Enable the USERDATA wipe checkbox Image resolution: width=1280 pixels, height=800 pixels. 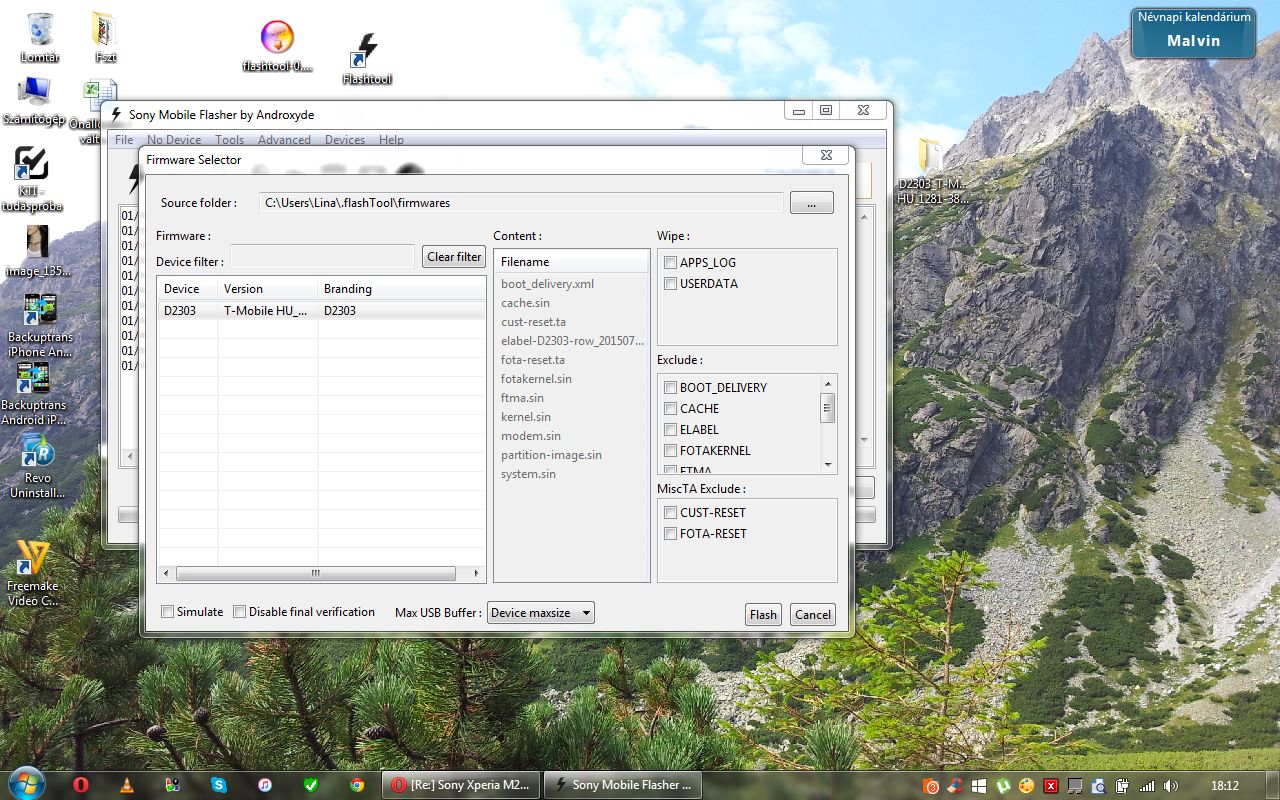tap(671, 283)
